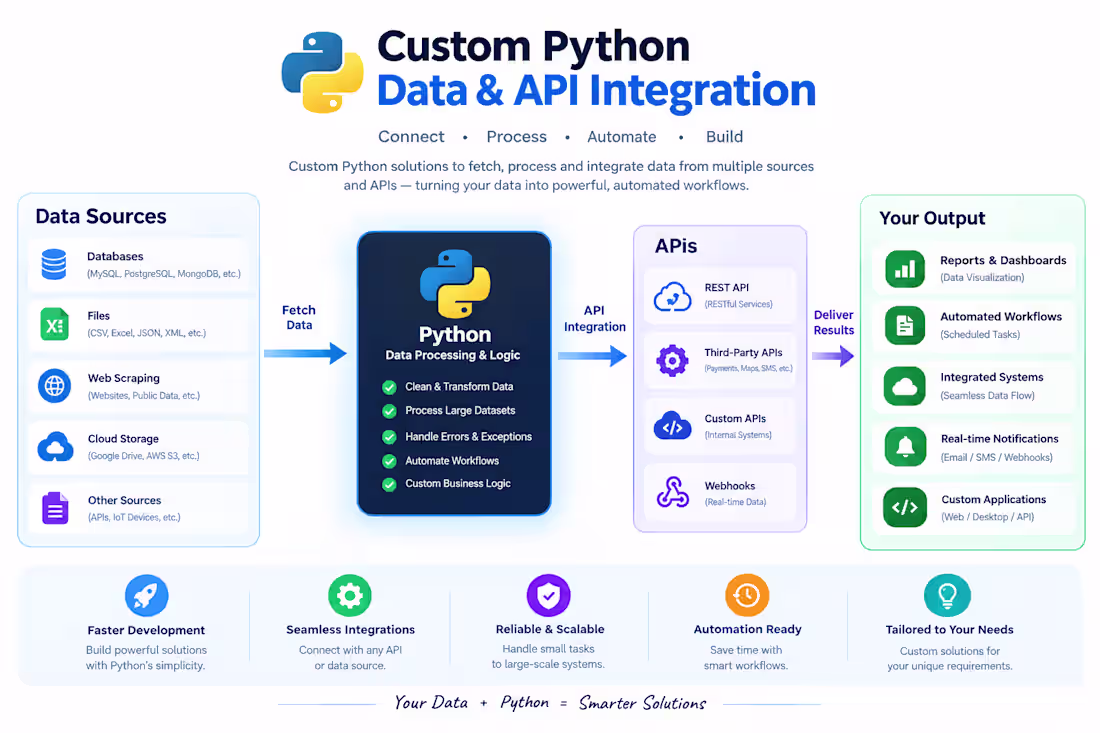Click the purple Other Sources document icon
1100x733 pixels.
coord(55,508)
